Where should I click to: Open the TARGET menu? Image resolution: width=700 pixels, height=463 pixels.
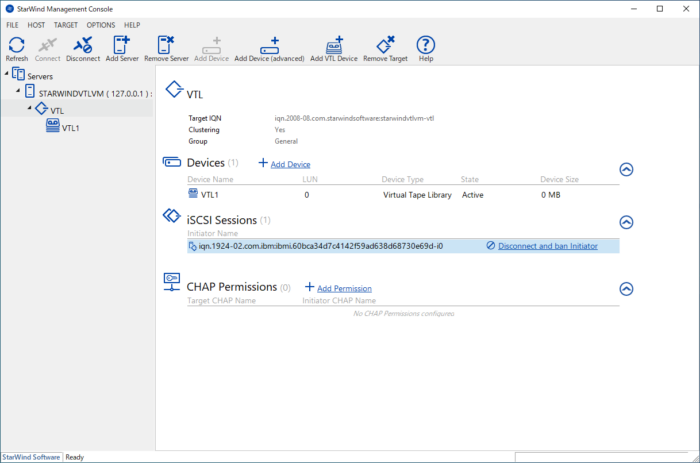tap(66, 25)
